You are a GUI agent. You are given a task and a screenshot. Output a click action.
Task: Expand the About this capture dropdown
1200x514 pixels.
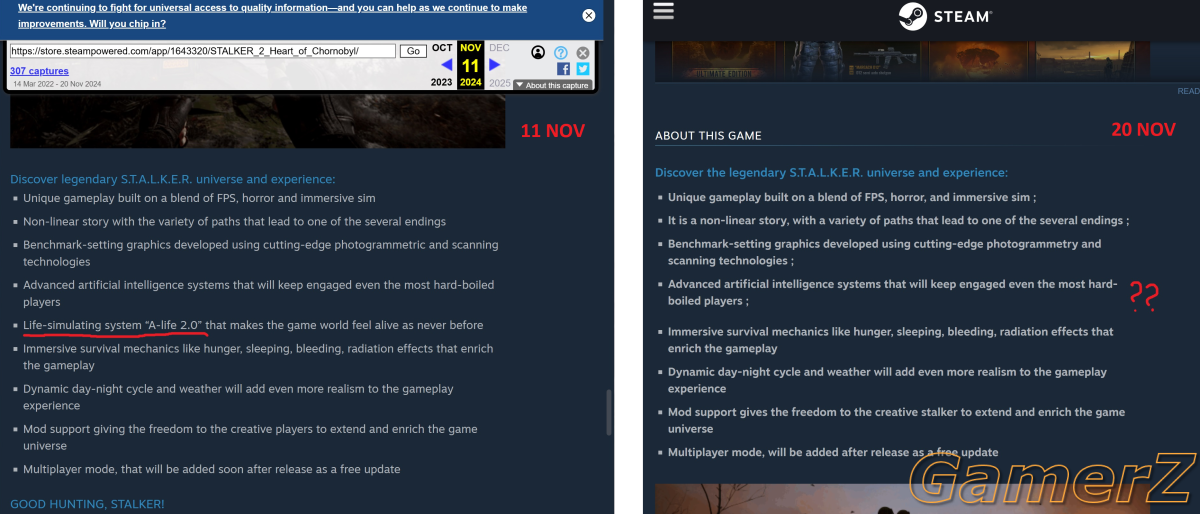[552, 85]
